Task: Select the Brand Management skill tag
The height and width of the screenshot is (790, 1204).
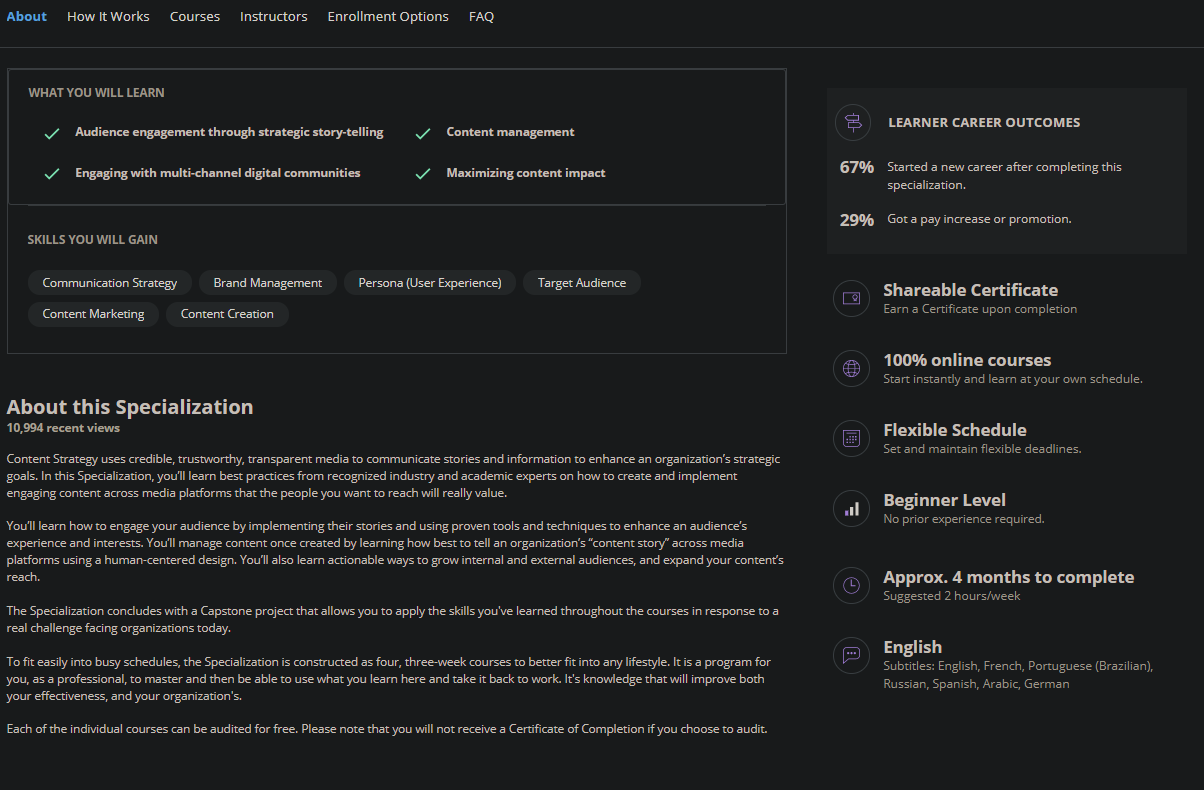Action: pos(268,283)
